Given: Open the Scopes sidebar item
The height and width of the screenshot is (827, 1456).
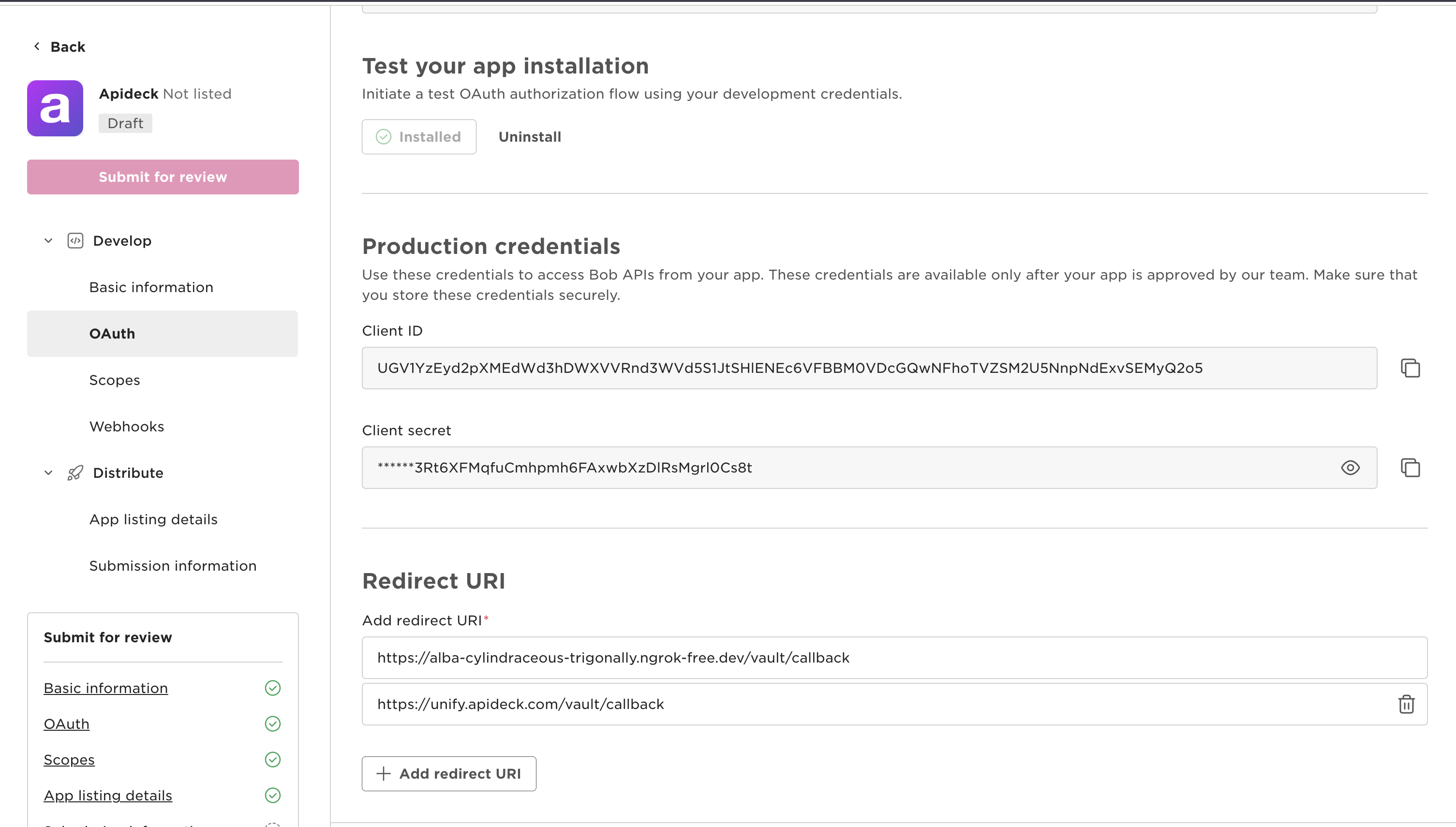Looking at the screenshot, I should pyautogui.click(x=163, y=380).
